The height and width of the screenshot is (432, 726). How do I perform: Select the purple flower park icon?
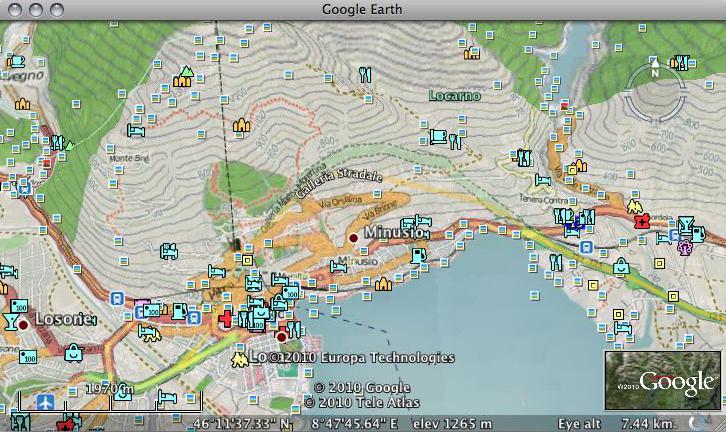[x=684, y=247]
